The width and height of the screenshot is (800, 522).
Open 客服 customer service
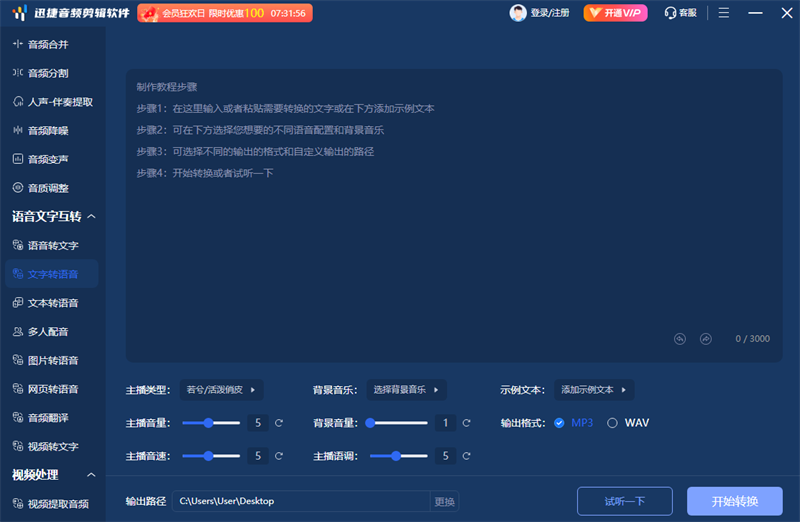(681, 13)
